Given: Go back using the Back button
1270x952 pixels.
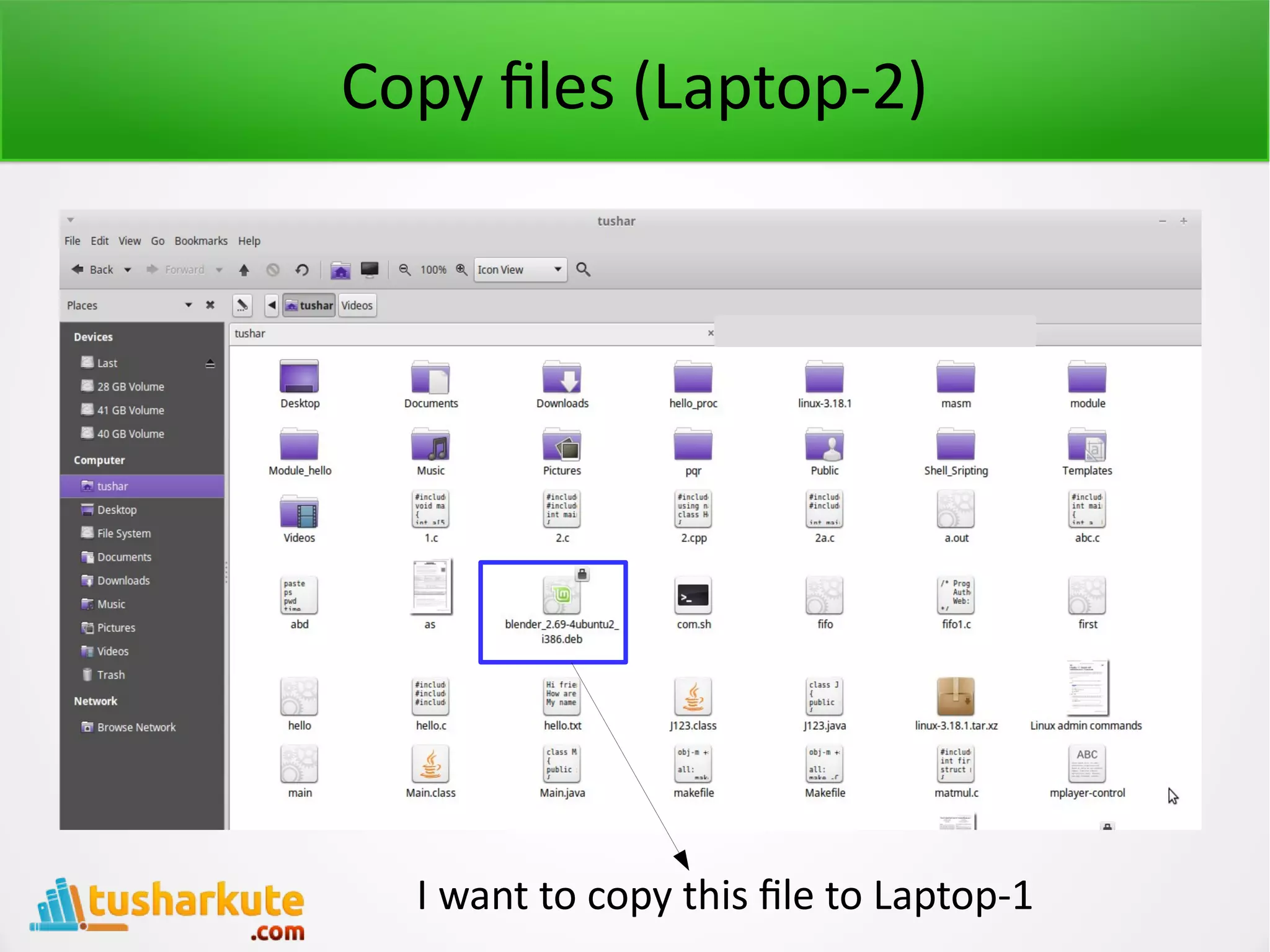Looking at the screenshot, I should [93, 269].
